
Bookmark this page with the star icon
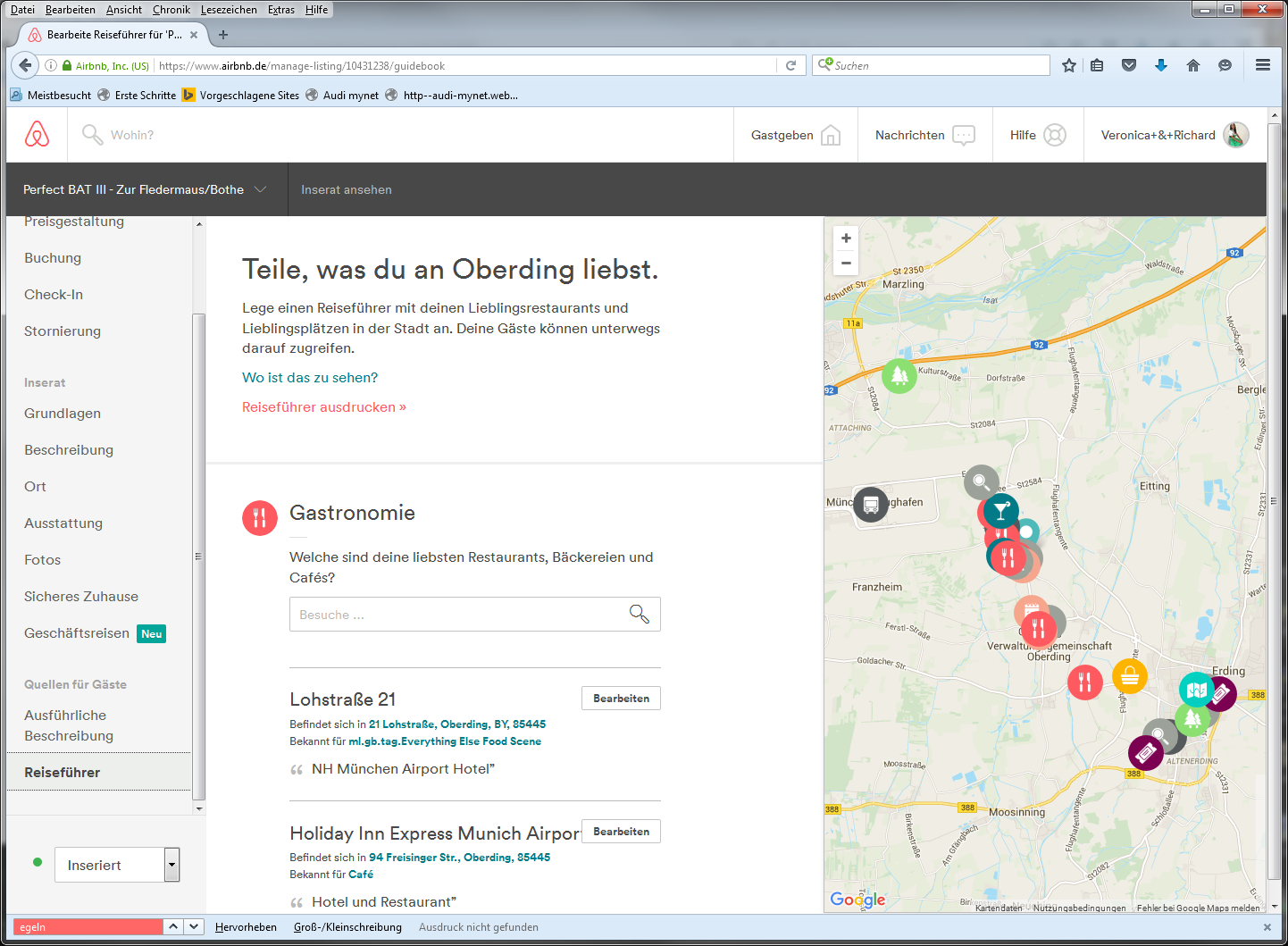coord(1069,65)
